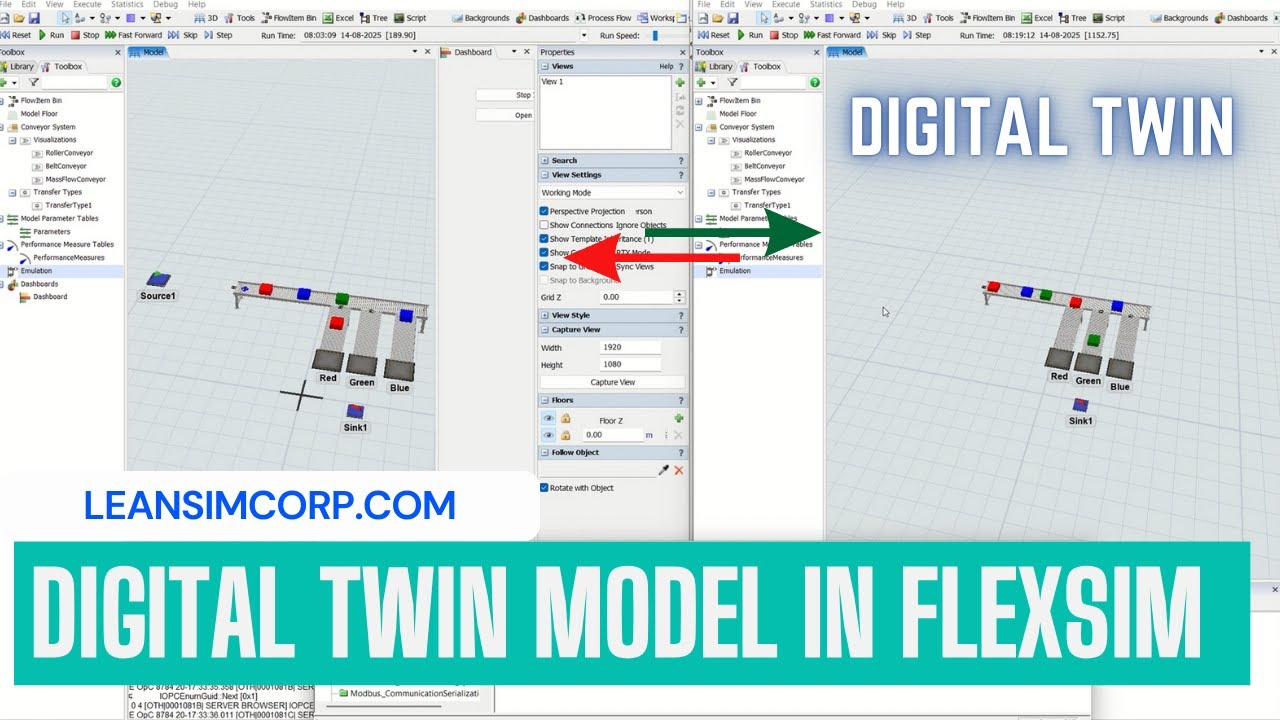
Task: Open Excel interface in left window toolbar
Action: pos(338,18)
